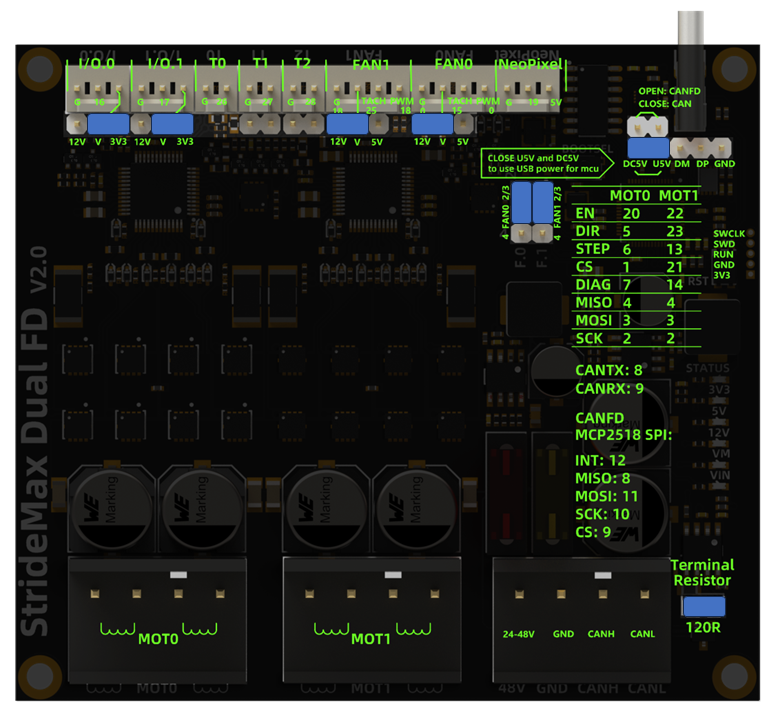This screenshot has height=720, width=780.
Task: Select the T0 thermistor port label
Action: (x=217, y=63)
